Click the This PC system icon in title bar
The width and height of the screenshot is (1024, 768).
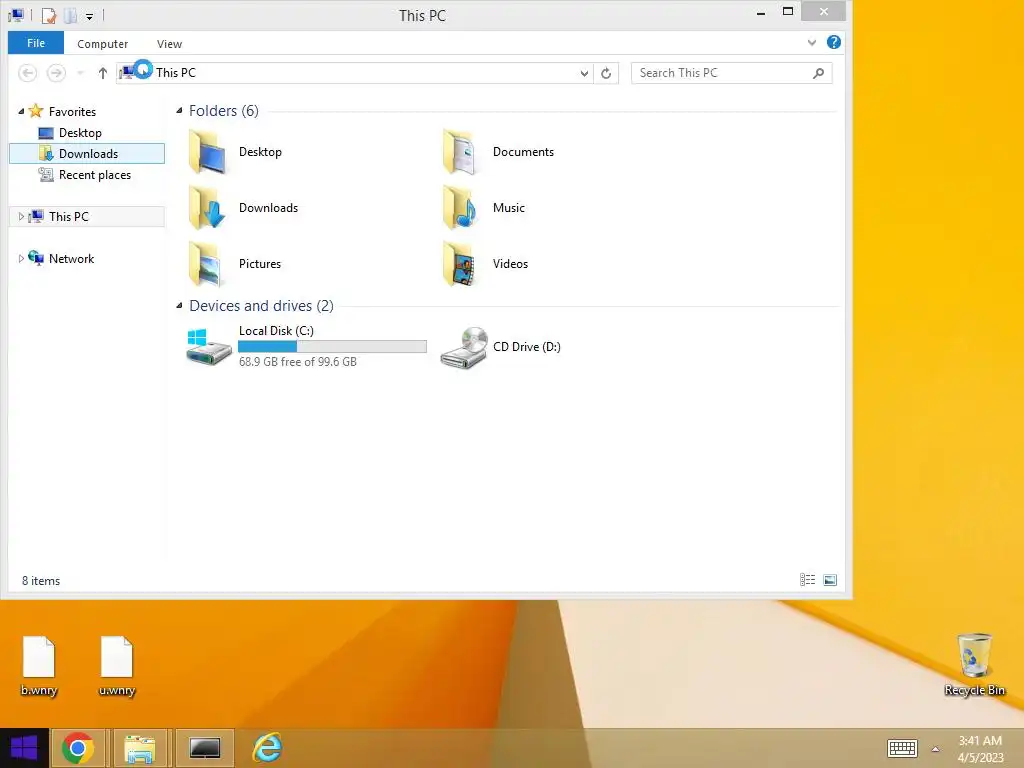click(16, 15)
